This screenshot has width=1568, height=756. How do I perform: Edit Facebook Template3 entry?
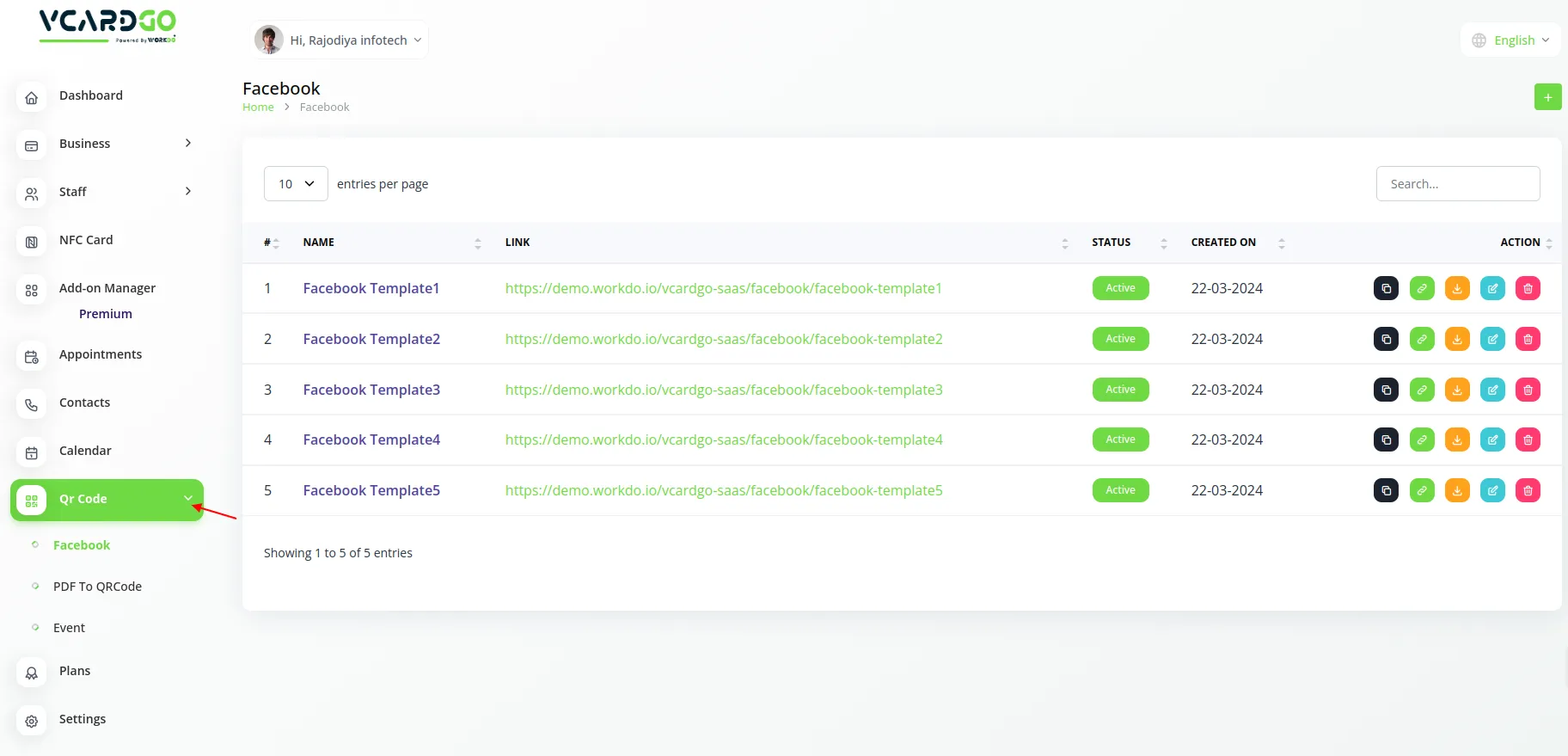click(1492, 390)
